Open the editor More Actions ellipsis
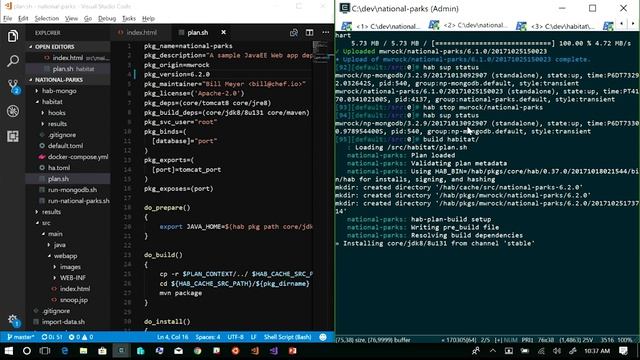Screen dimensions: 640x360 click(325, 33)
